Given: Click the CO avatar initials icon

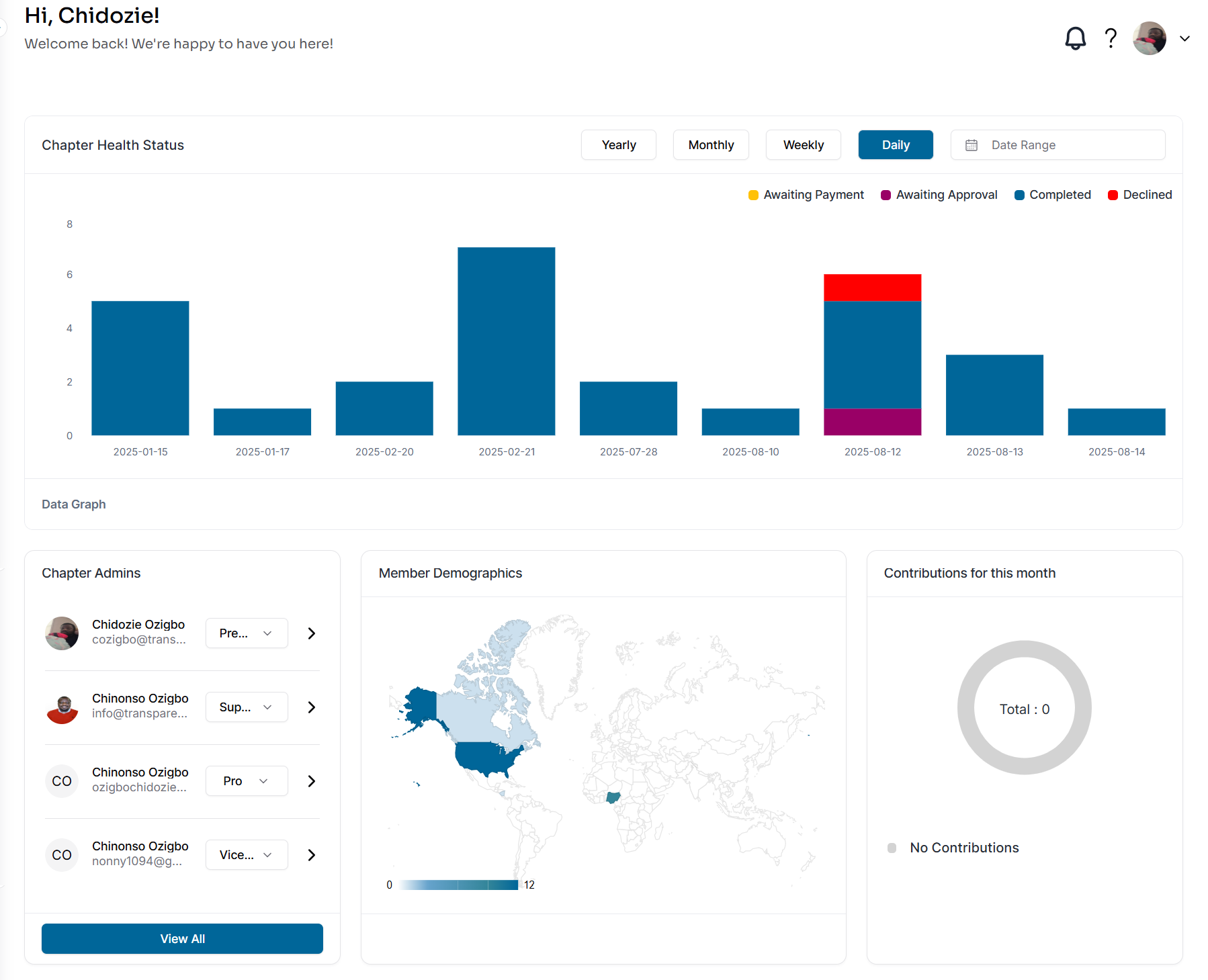Looking at the screenshot, I should [61, 781].
